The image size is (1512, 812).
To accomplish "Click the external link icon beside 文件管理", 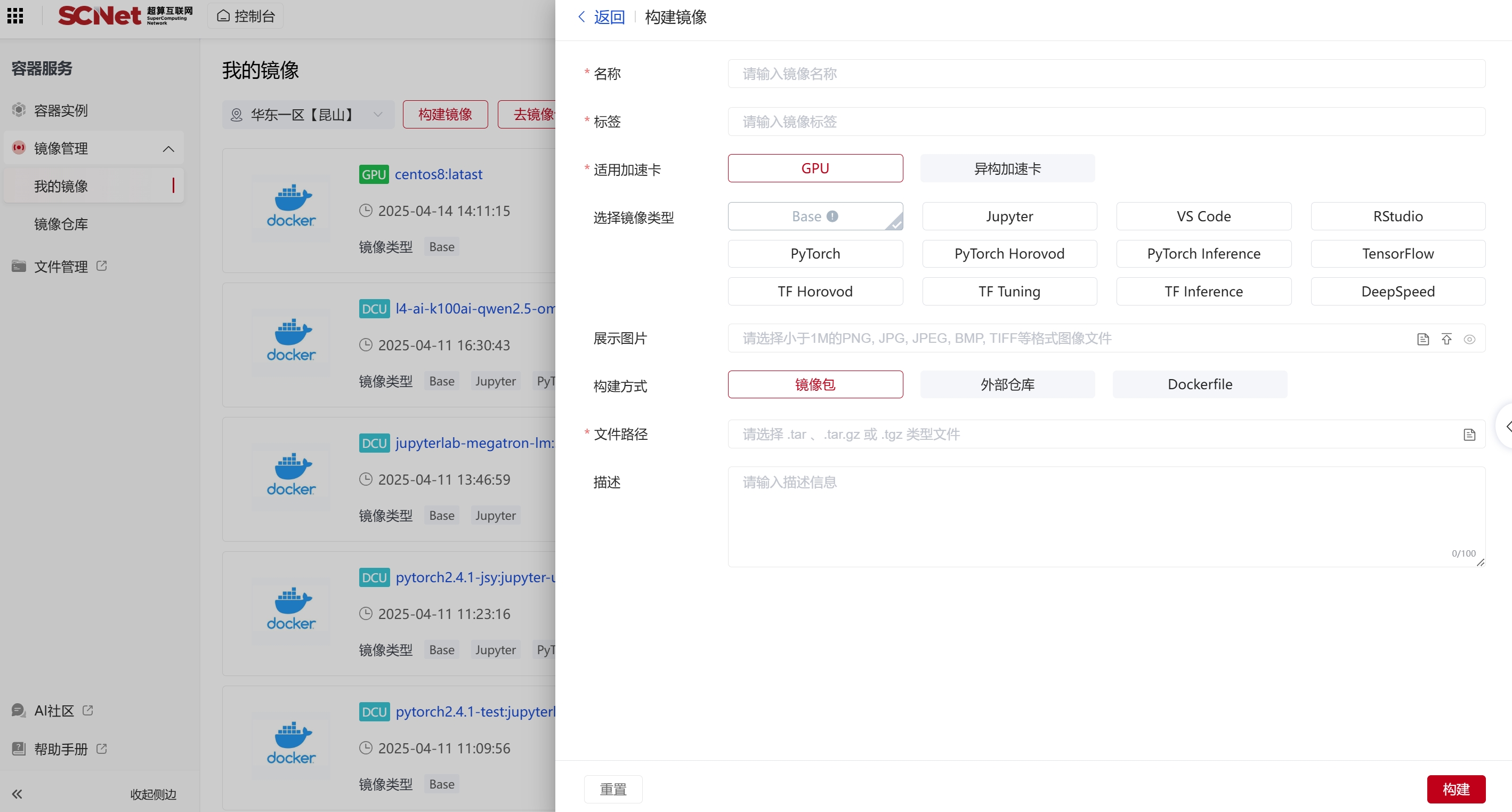I will [102, 266].
